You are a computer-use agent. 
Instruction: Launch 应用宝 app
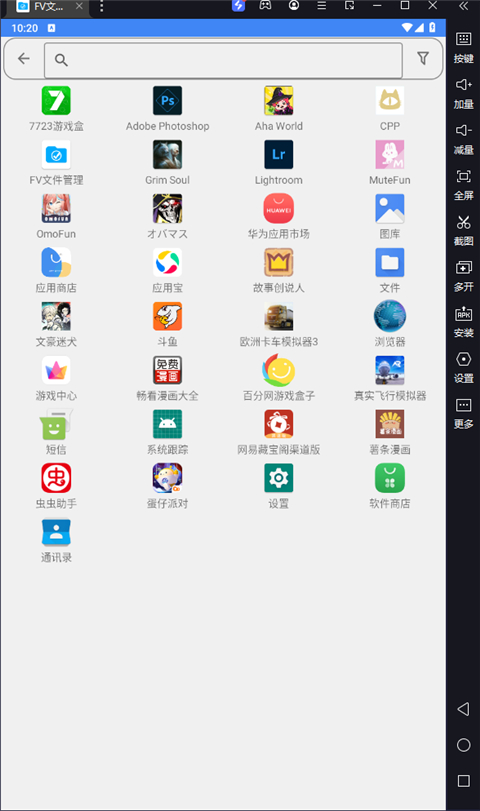tap(167, 262)
